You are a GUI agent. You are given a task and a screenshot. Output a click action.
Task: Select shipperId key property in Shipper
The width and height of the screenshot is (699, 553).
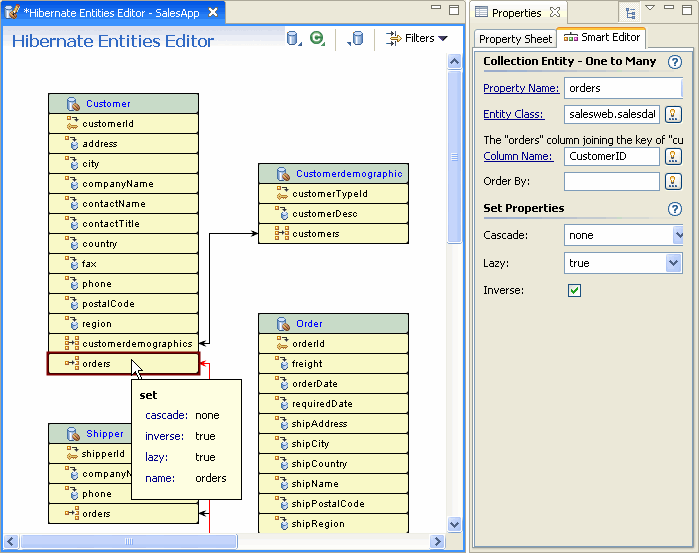pos(90,454)
